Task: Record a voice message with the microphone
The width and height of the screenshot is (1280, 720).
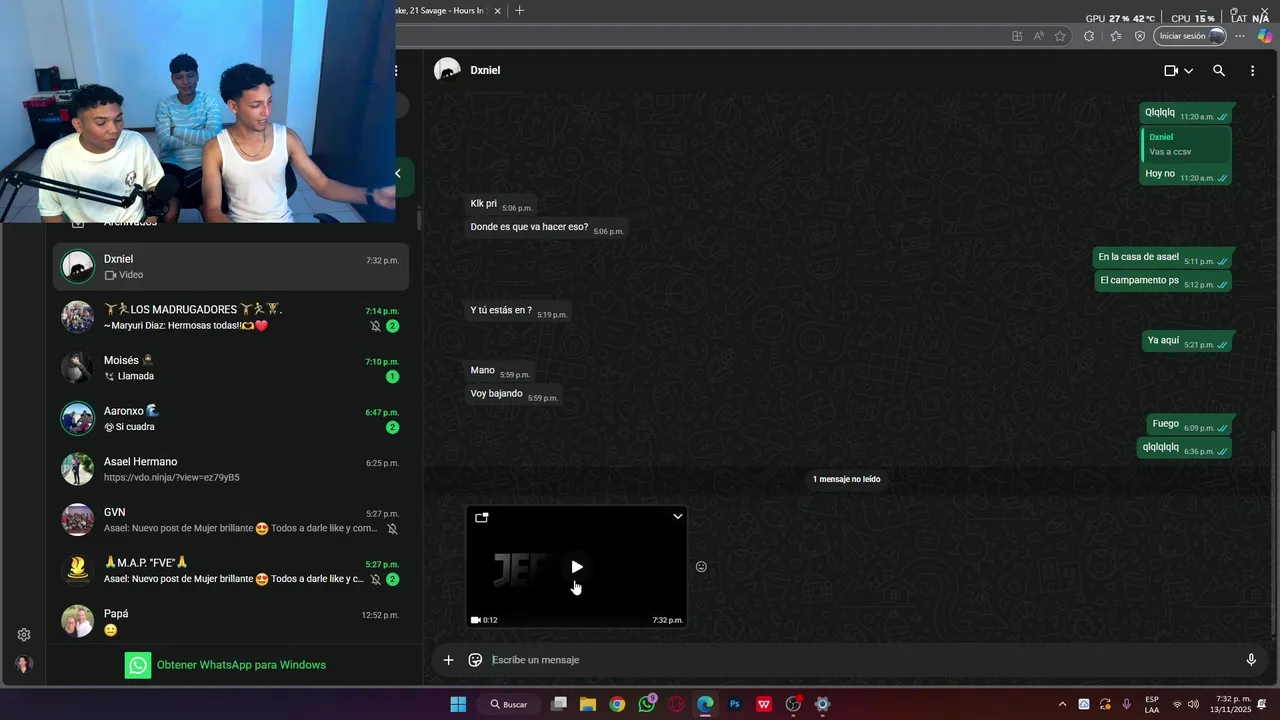Action: pos(1250,660)
